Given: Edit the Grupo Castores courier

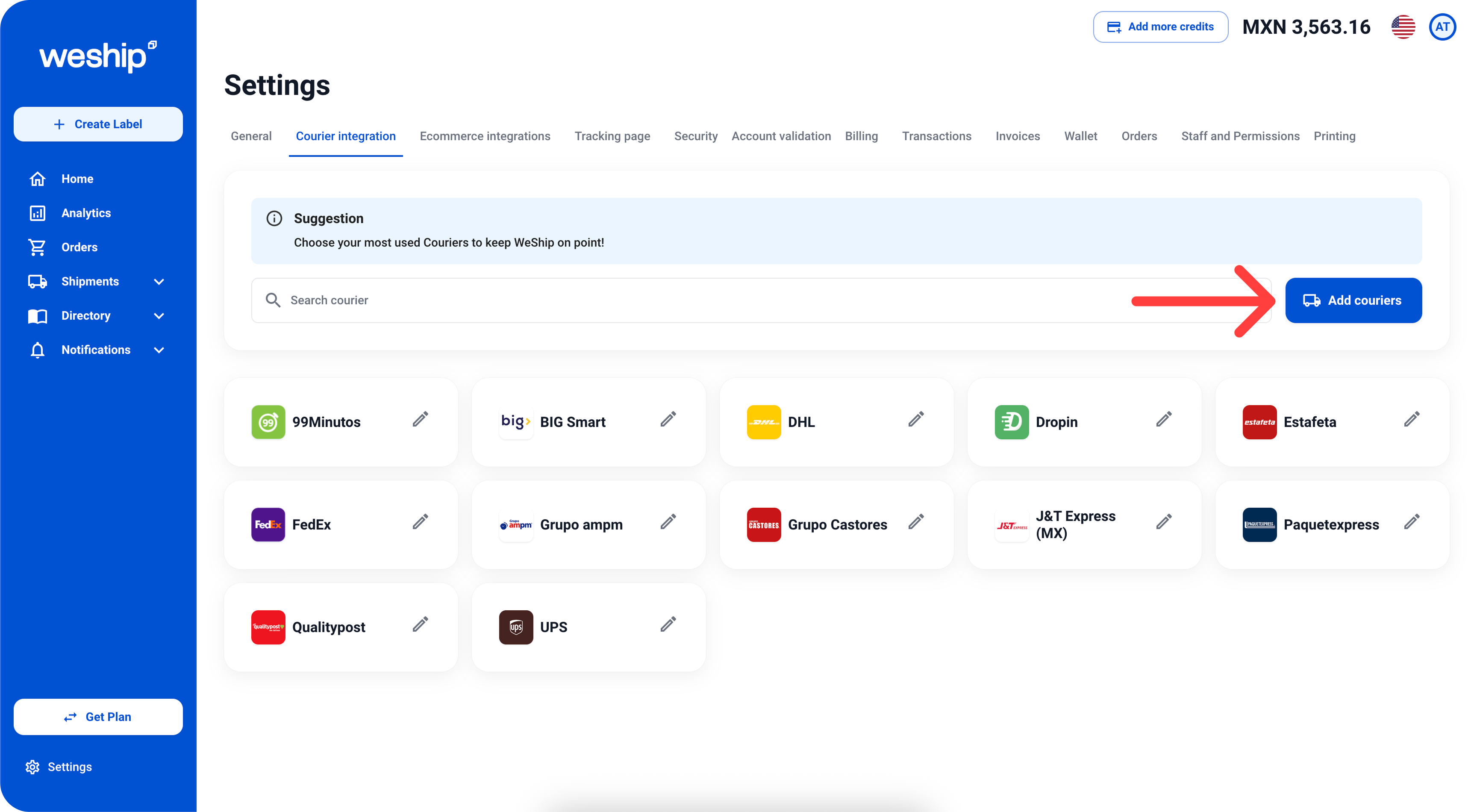Looking at the screenshot, I should (916, 522).
